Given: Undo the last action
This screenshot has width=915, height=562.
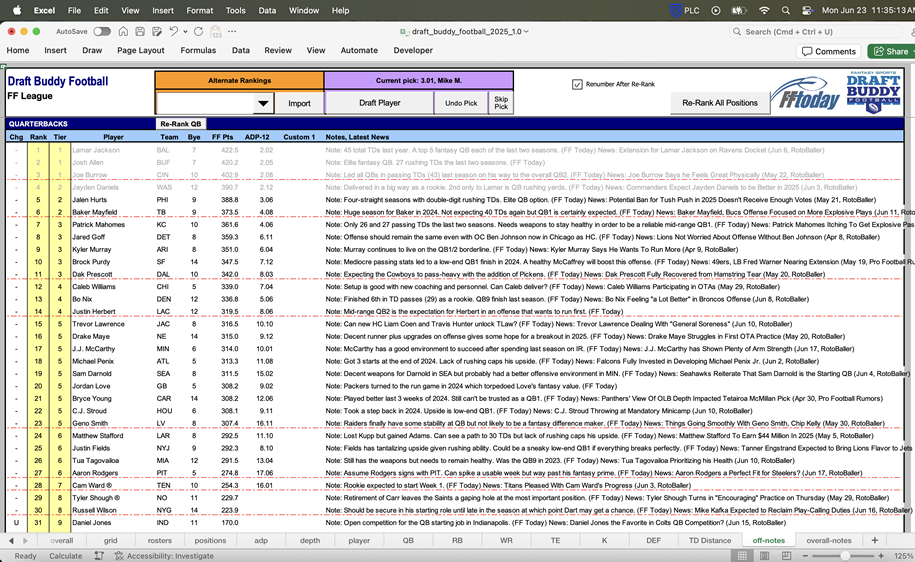Looking at the screenshot, I should pos(173,32).
